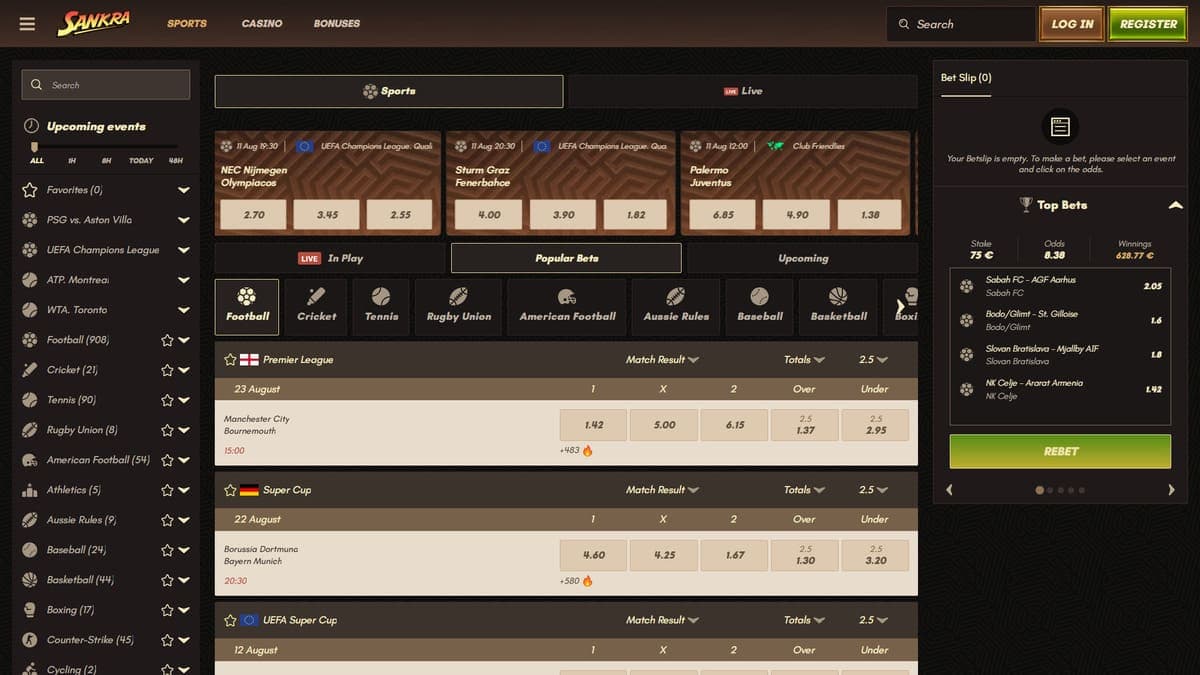Switch to the Live tab

tap(743, 91)
